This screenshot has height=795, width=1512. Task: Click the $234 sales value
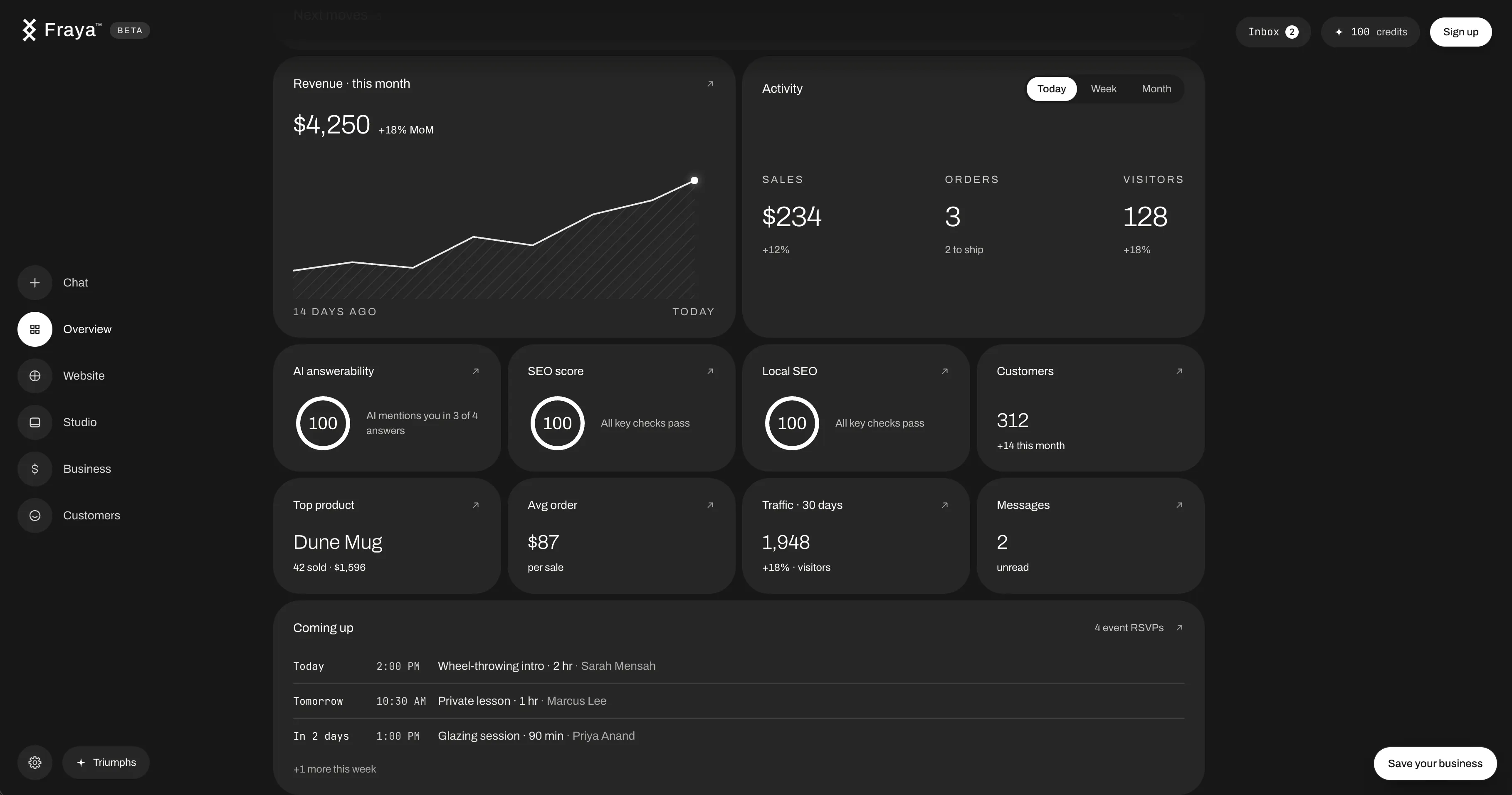[792, 217]
